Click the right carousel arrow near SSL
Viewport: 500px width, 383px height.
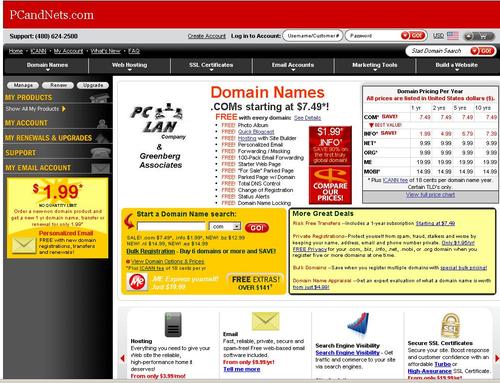497,358
